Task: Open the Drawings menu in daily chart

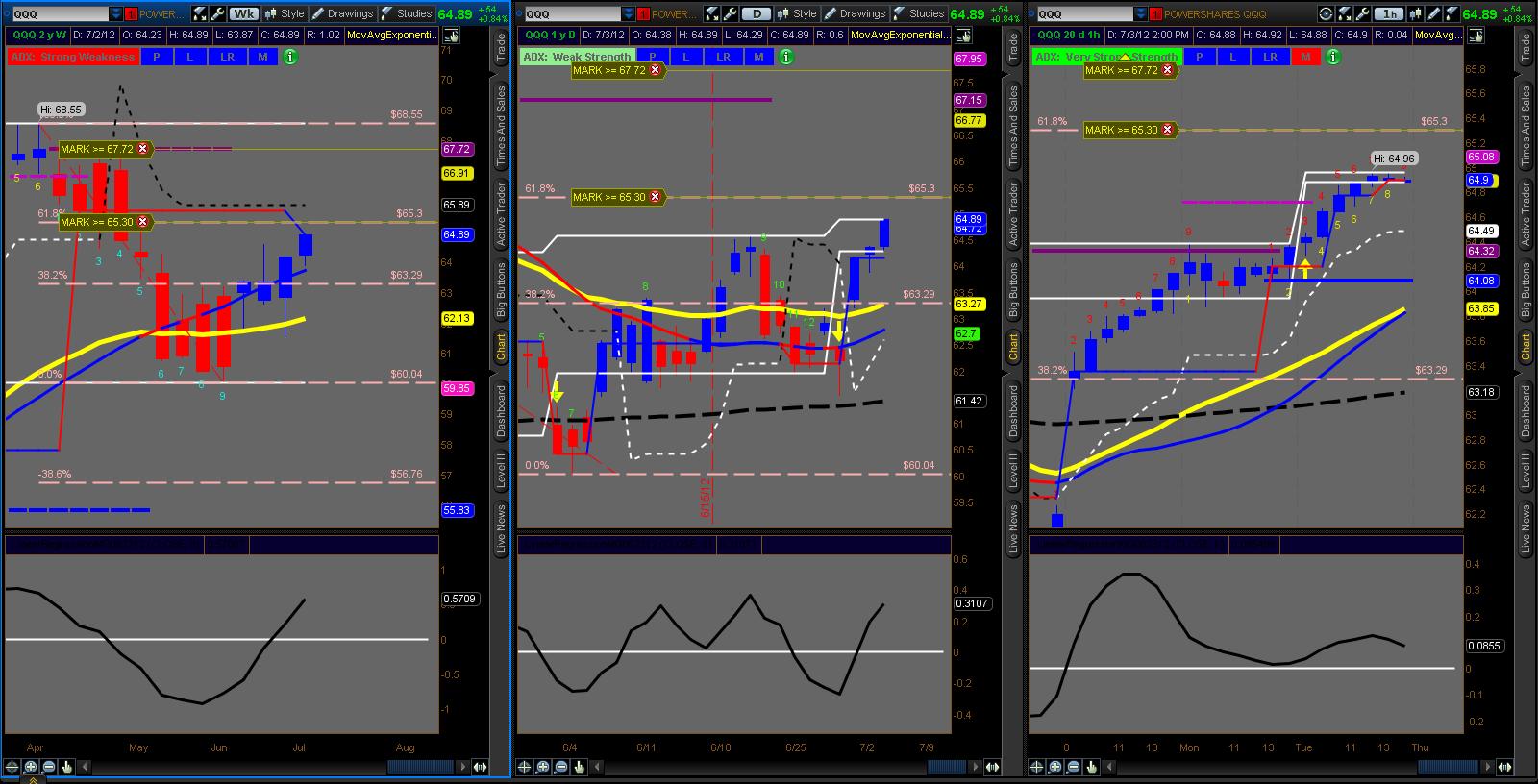Action: click(855, 14)
